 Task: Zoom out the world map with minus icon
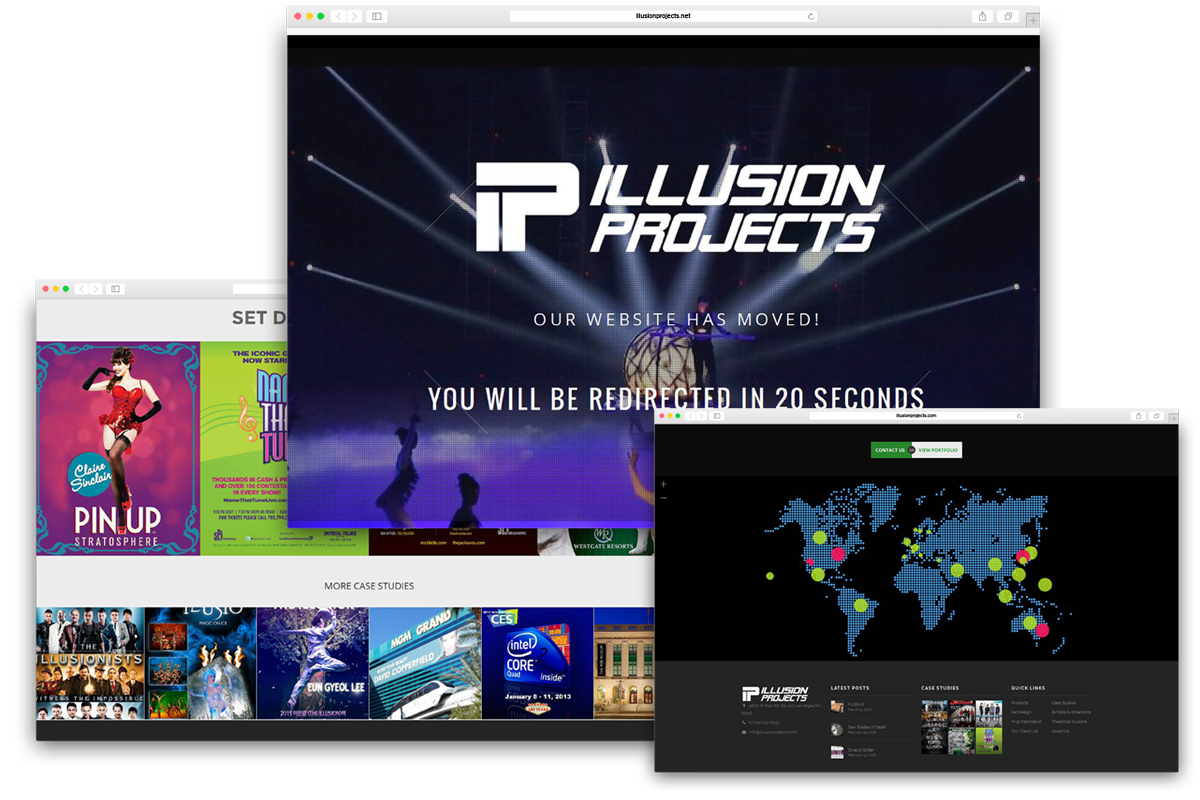pyautogui.click(x=663, y=497)
